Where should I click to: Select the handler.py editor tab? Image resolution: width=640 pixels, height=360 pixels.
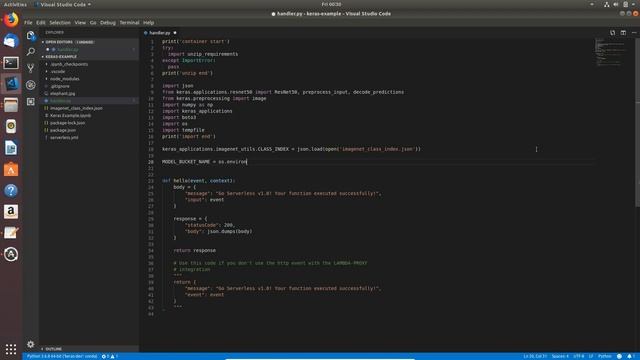pos(160,33)
